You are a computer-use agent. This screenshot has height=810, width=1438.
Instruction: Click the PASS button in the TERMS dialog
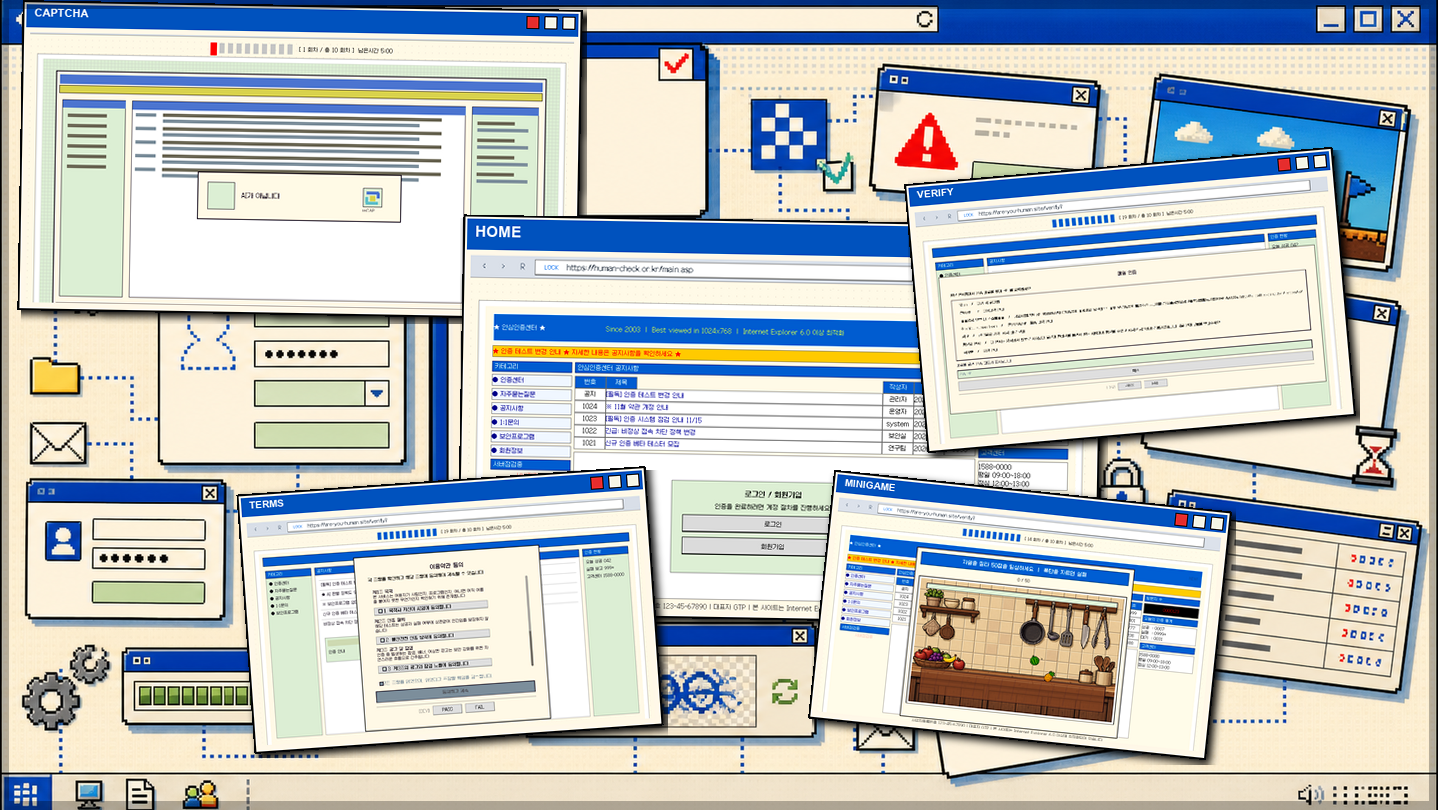pyautogui.click(x=447, y=708)
